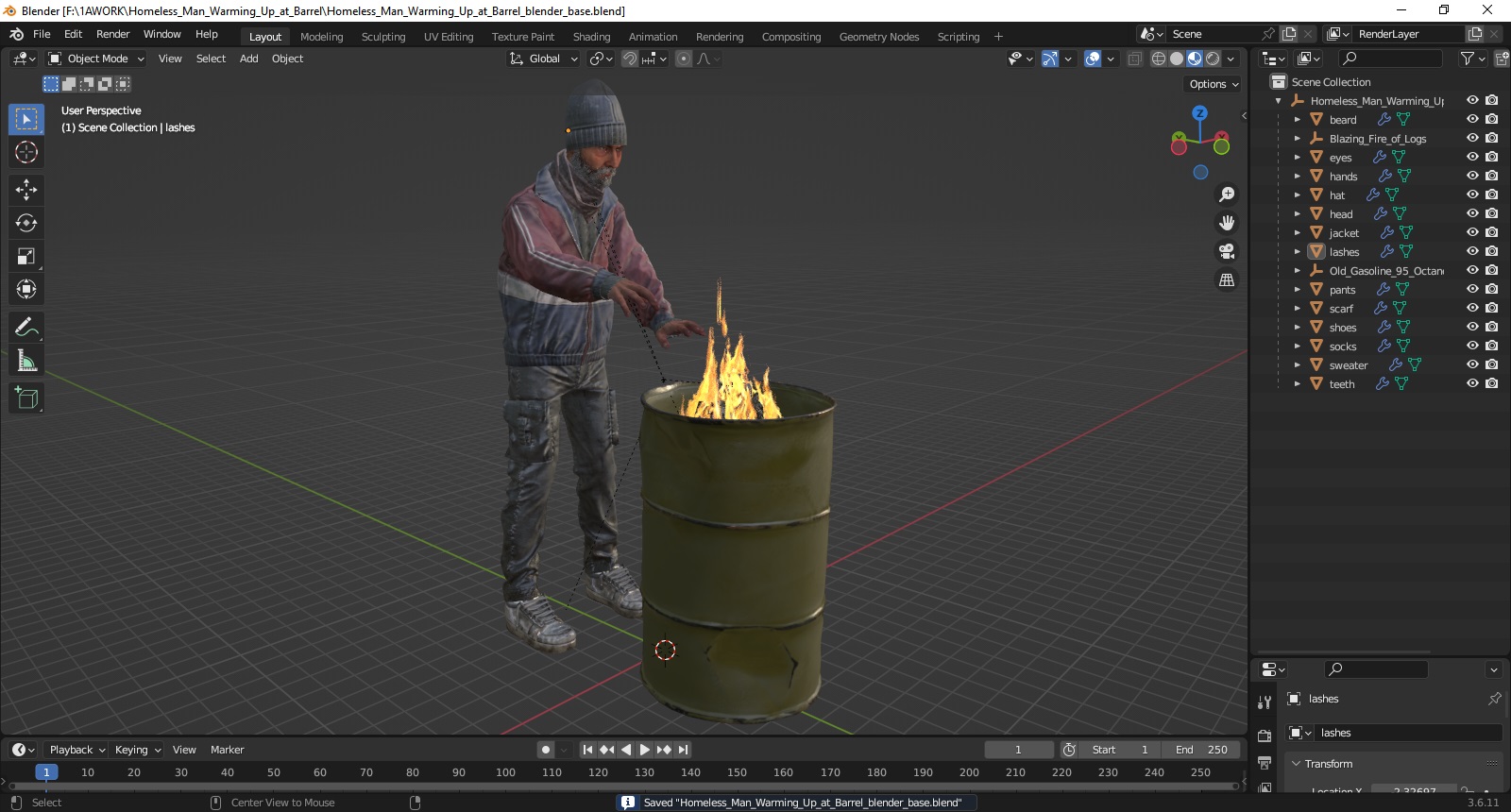Screen dimensions: 1511x812
Task: Open Object Mode dropdown
Action: pos(96,59)
